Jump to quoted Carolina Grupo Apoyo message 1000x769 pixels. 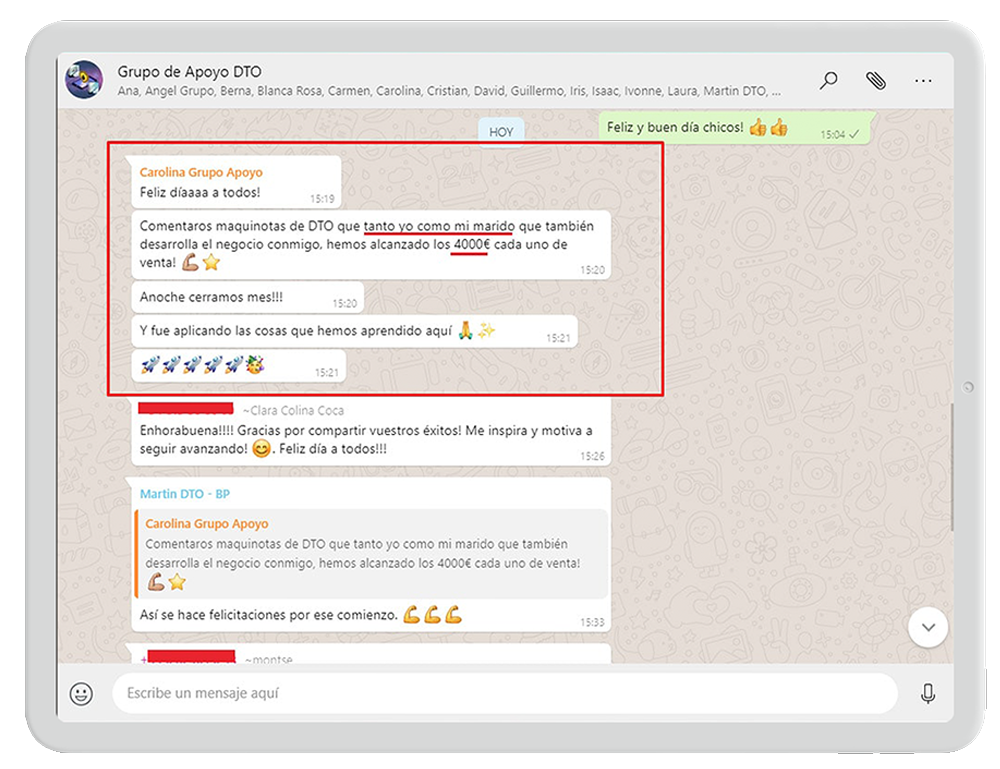click(x=370, y=552)
